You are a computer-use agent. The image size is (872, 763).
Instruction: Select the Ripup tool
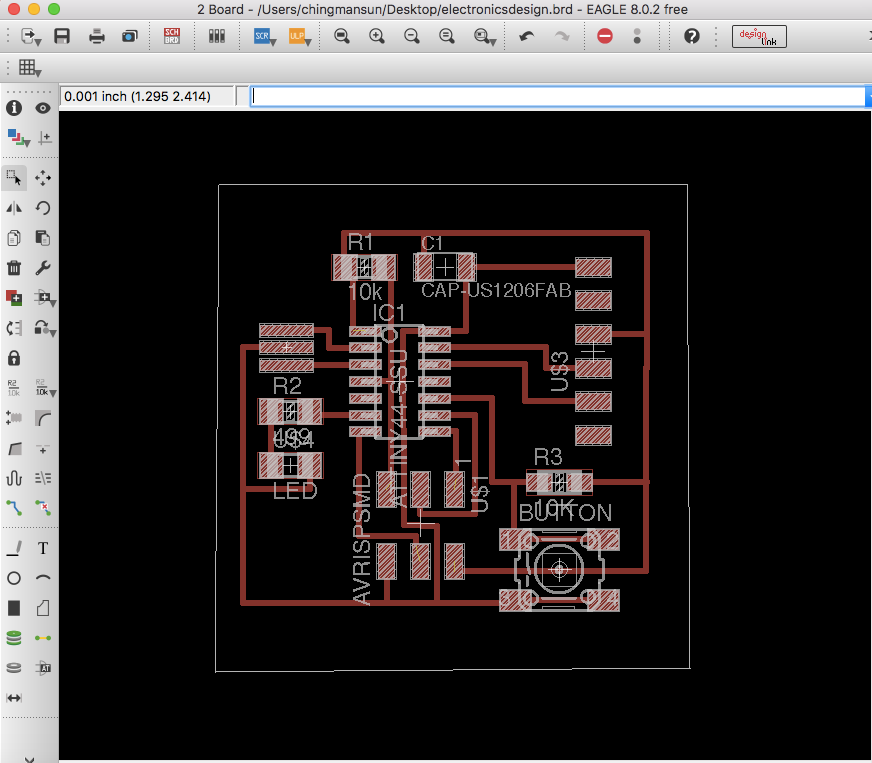click(x=43, y=508)
